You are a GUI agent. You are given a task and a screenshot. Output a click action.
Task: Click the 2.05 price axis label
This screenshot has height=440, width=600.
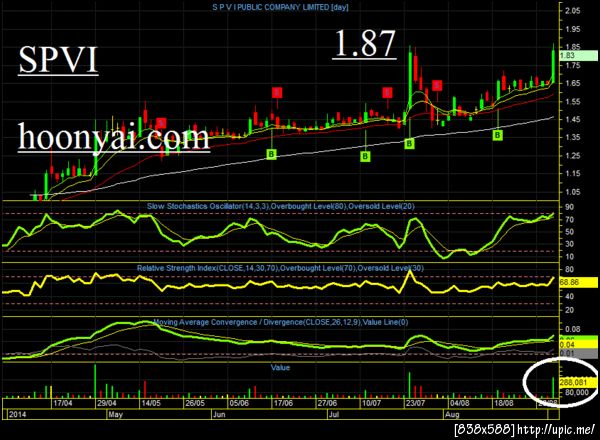573,10
